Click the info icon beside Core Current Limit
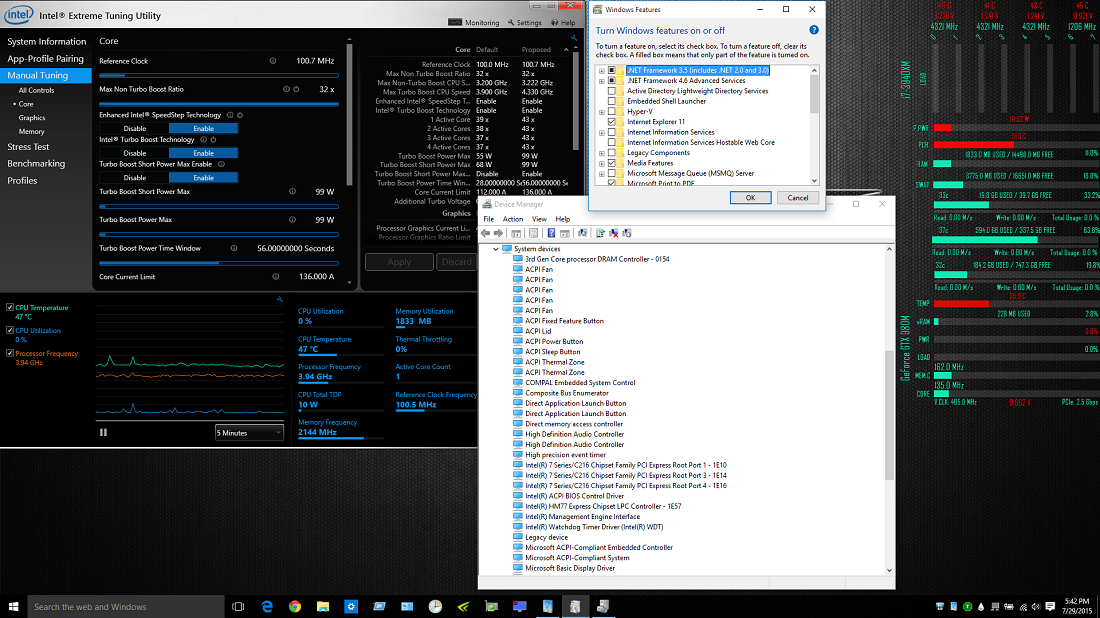Screen dimensions: 1100x618 pos(276,276)
